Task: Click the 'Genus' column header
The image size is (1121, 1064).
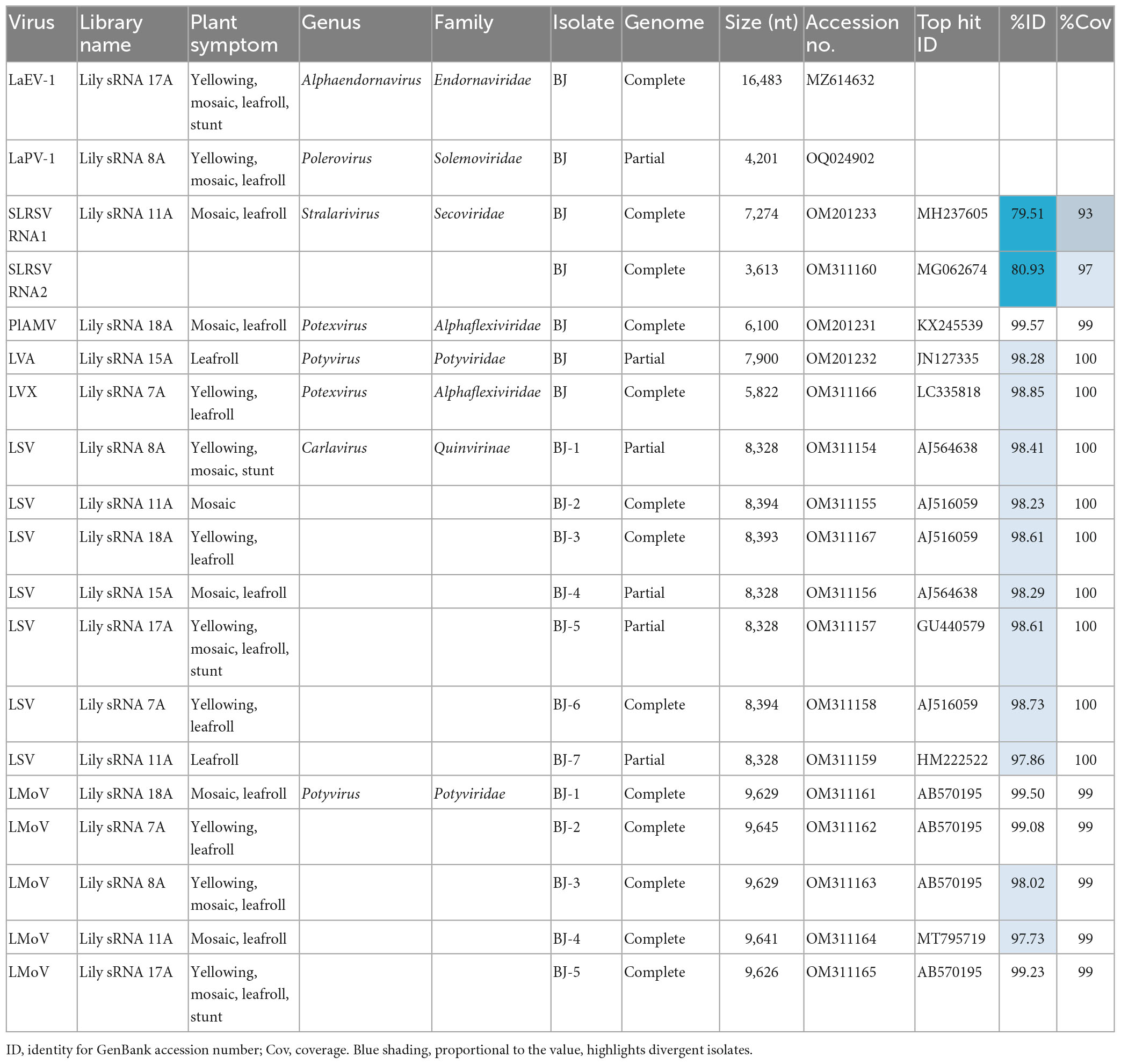Action: pyautogui.click(x=365, y=33)
